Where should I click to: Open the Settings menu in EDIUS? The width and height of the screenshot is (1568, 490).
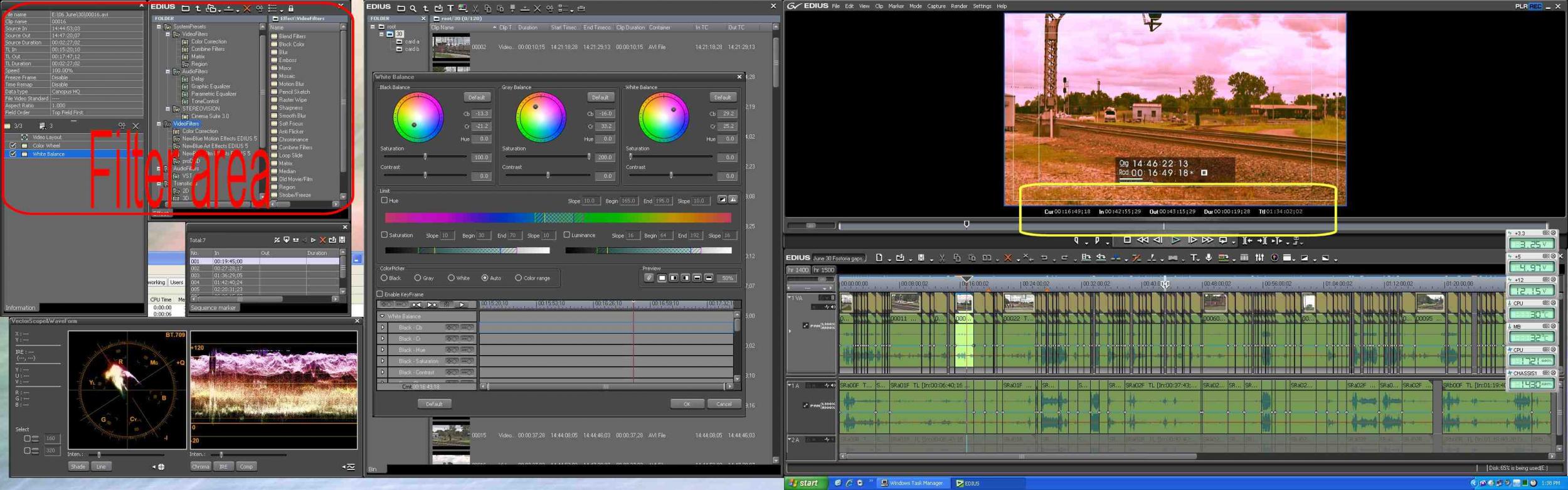coord(982,6)
